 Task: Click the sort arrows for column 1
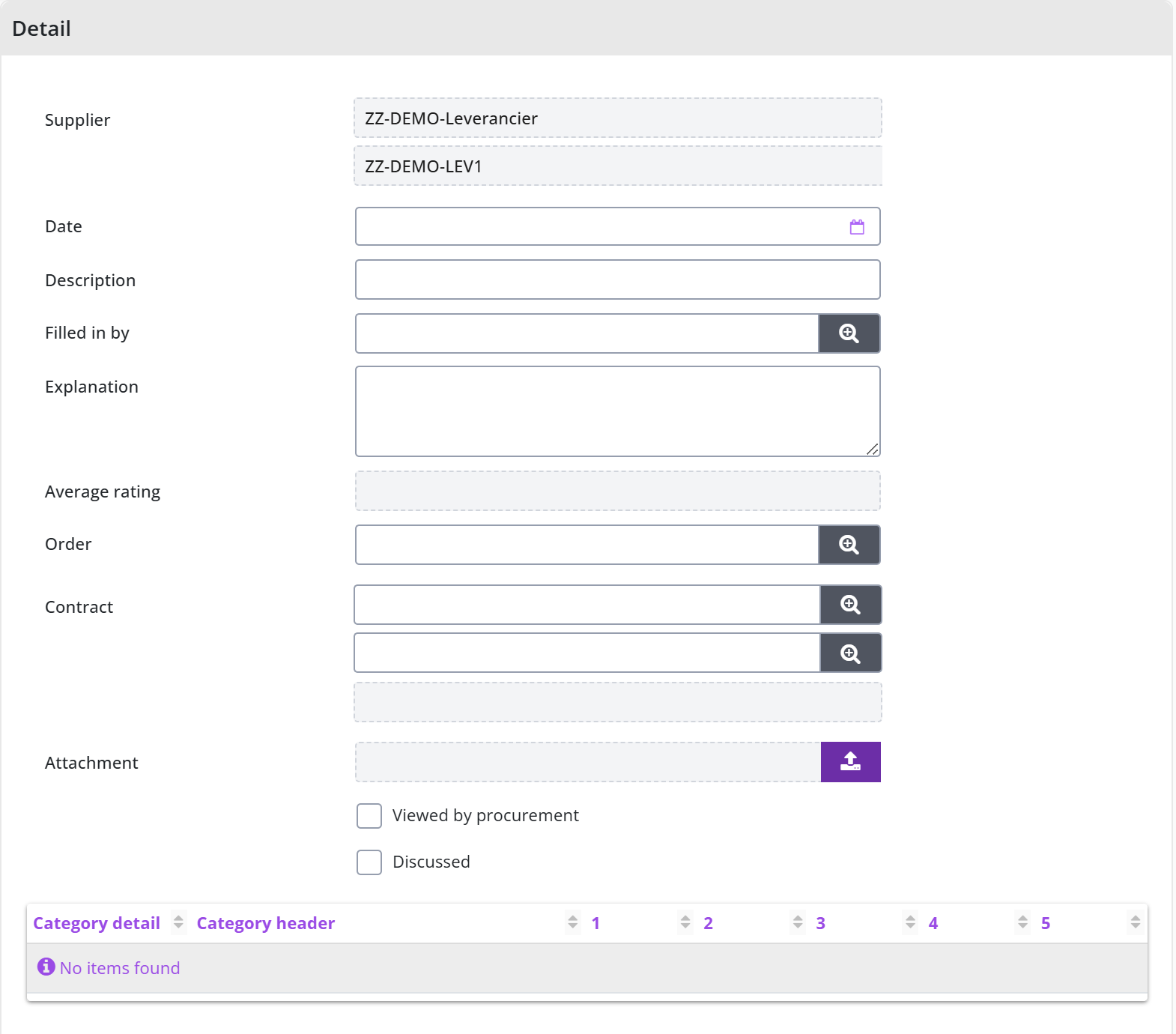(685, 922)
